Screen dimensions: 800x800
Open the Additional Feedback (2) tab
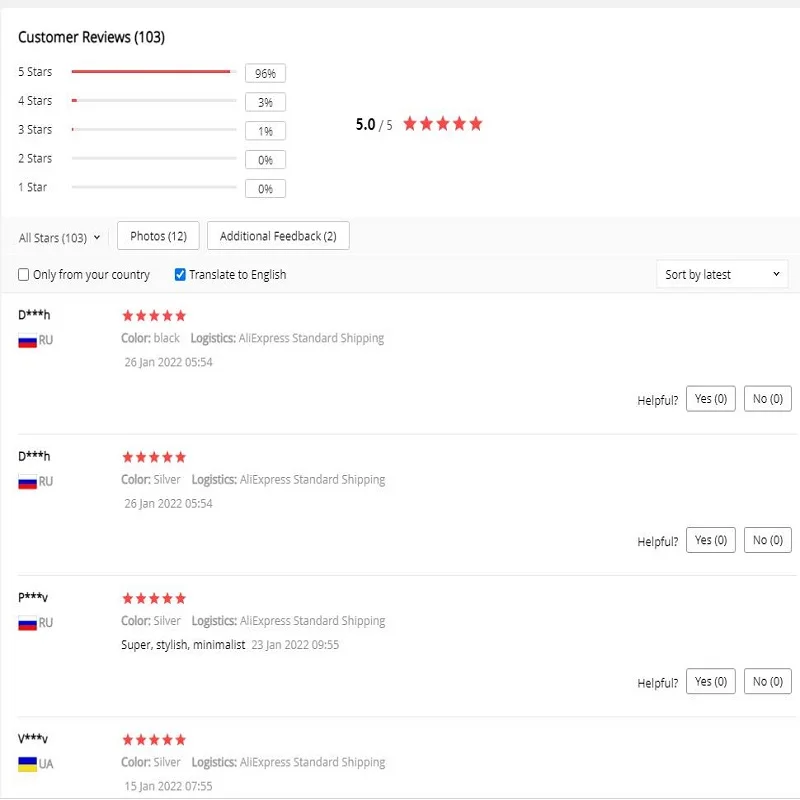coord(278,236)
